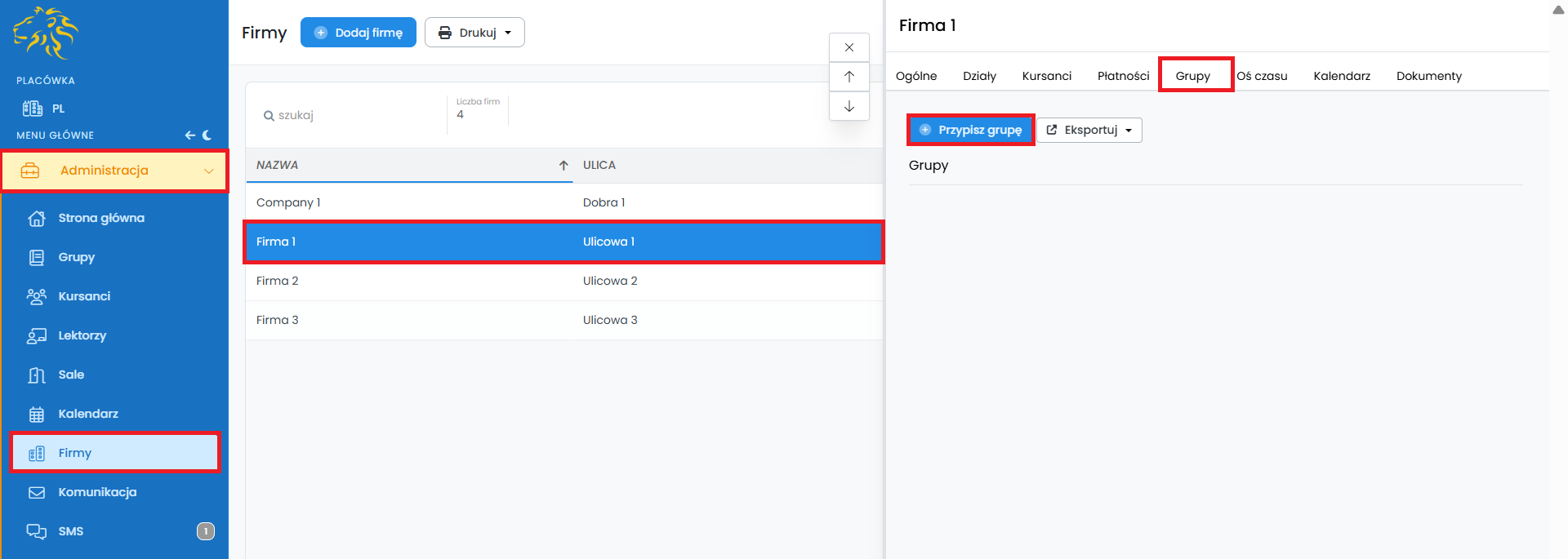This screenshot has width=1568, height=559.
Task: Open SMS section with badge
Action: tap(71, 531)
